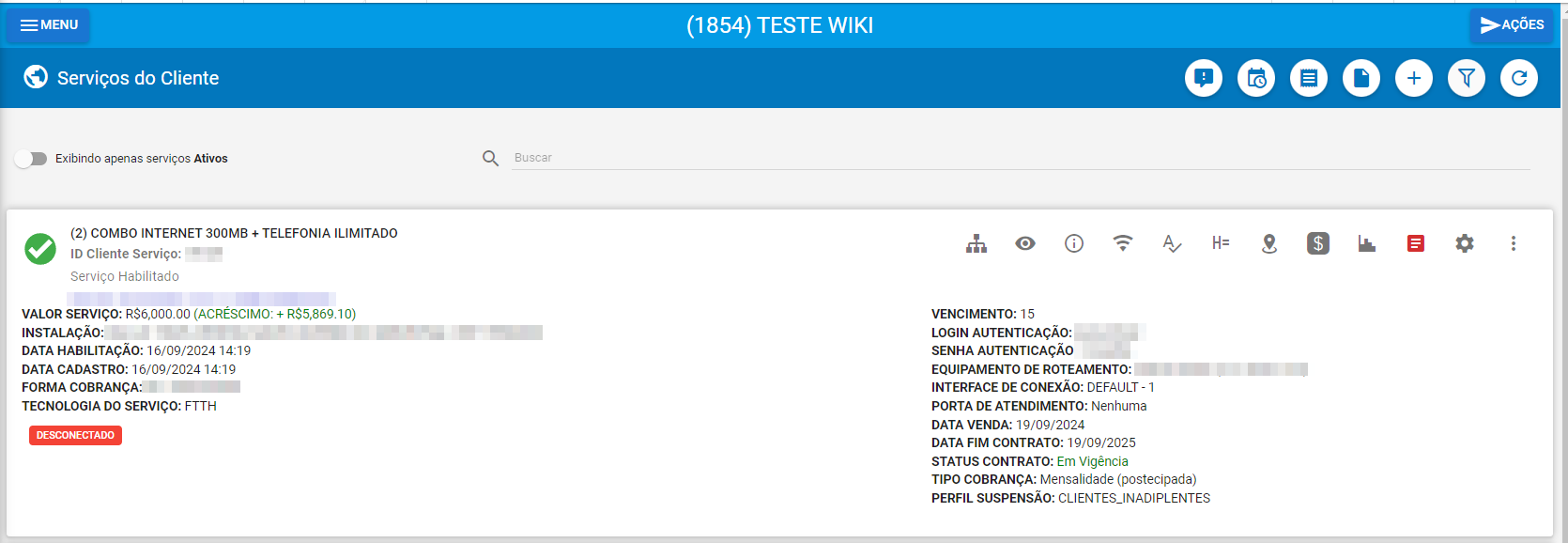Focus the Buscar search field
The height and width of the screenshot is (543, 1568).
(1022, 158)
